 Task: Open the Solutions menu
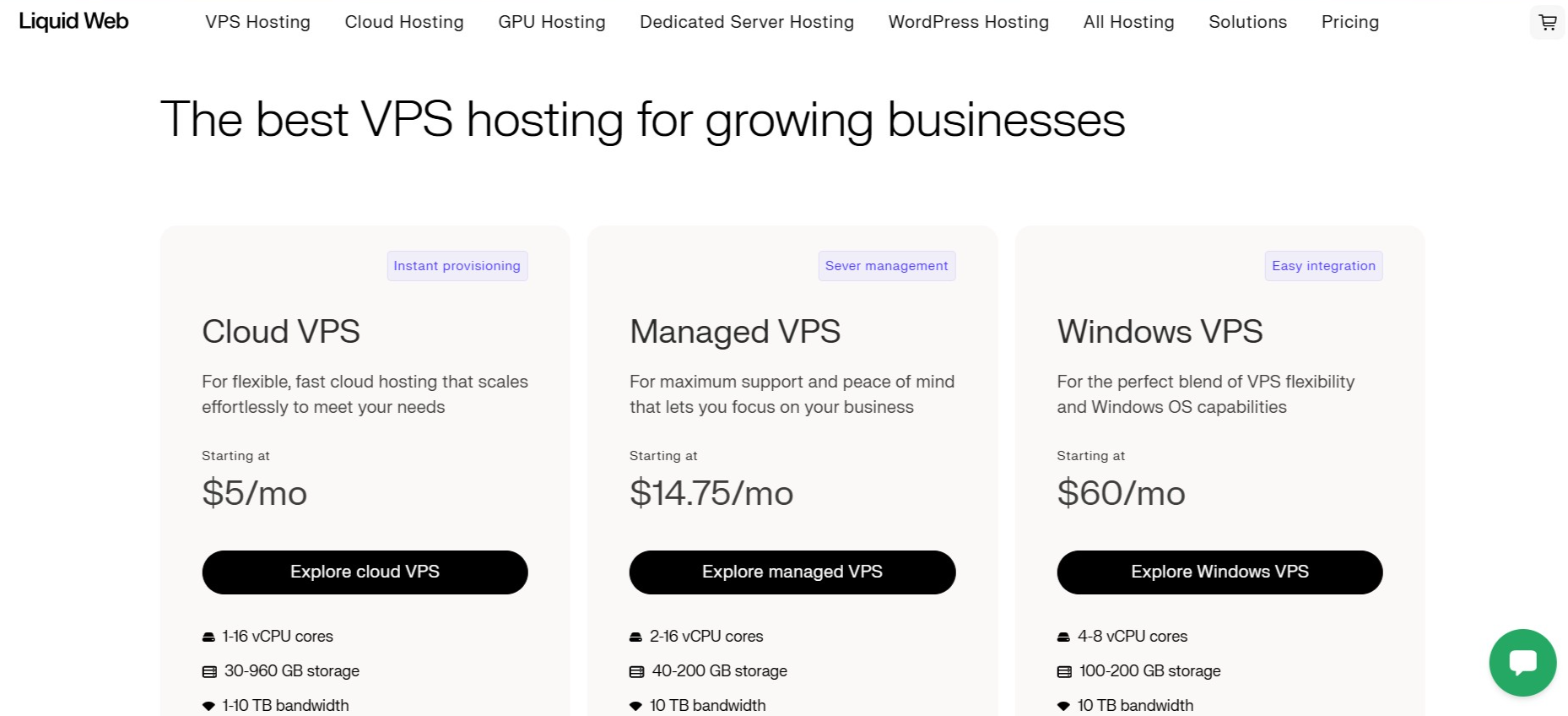click(1248, 22)
